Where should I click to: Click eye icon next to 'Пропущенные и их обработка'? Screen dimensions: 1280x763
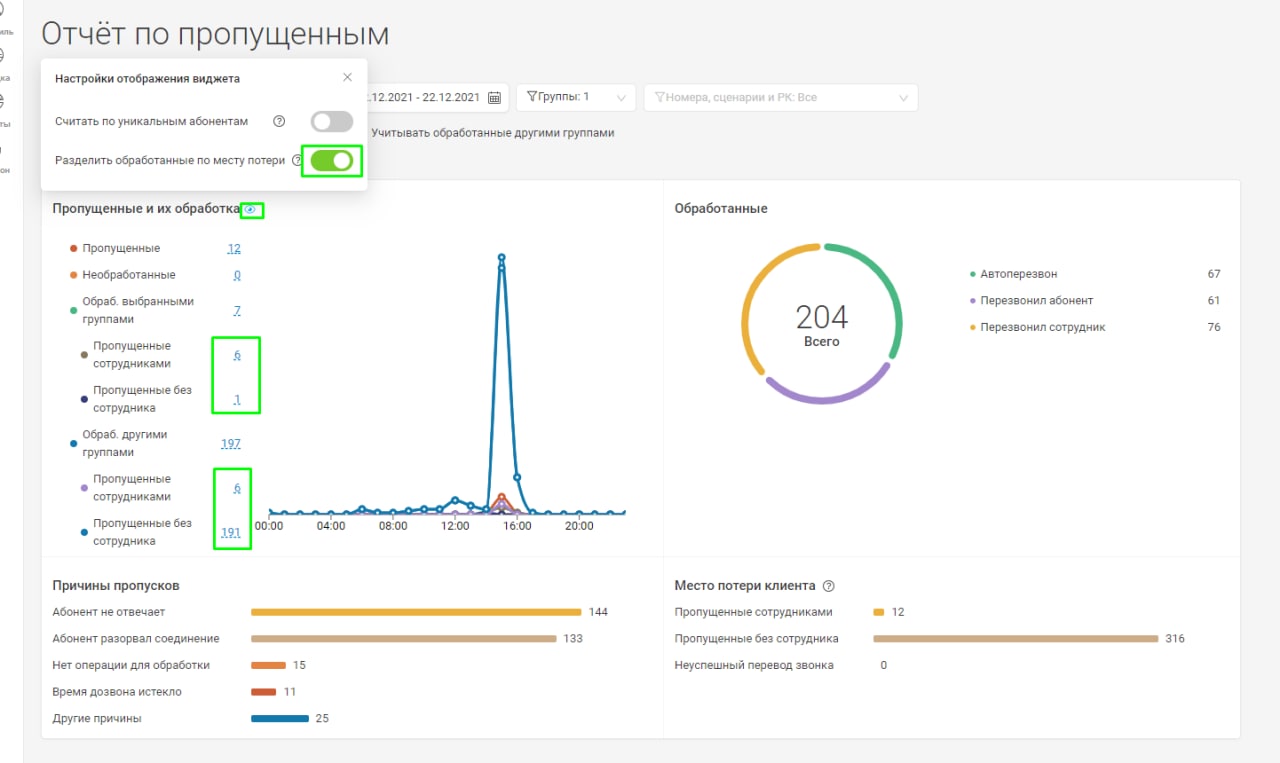[251, 209]
